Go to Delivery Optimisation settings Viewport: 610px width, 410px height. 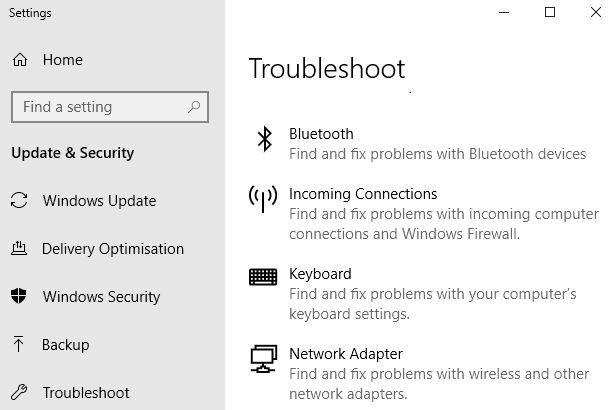(x=113, y=249)
